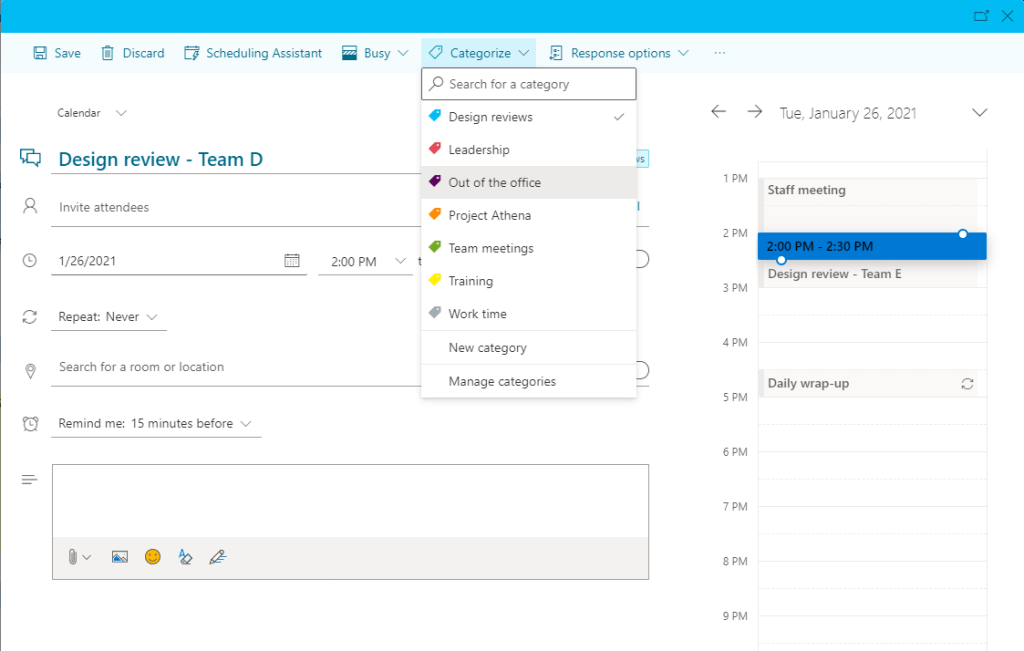Expand the Busy status dropdown
The height and width of the screenshot is (651, 1024).
point(375,53)
